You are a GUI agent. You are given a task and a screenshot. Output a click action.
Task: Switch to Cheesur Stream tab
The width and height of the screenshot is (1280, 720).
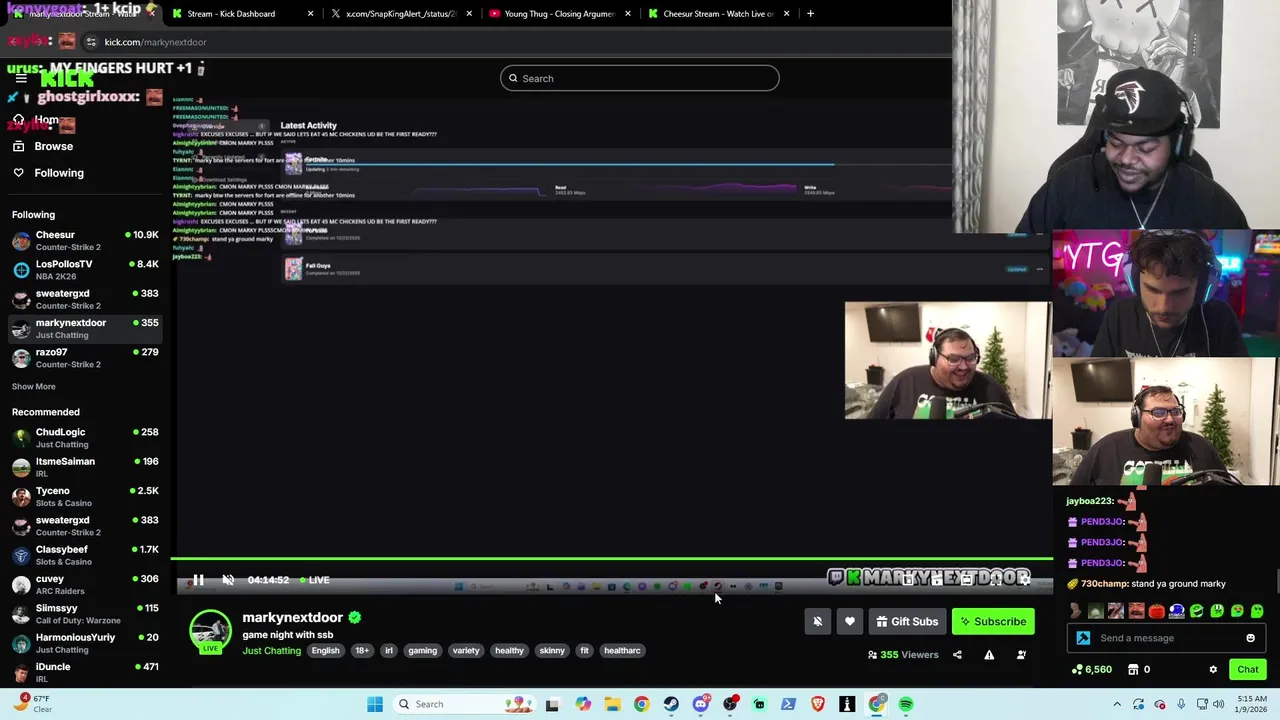[x=718, y=14]
